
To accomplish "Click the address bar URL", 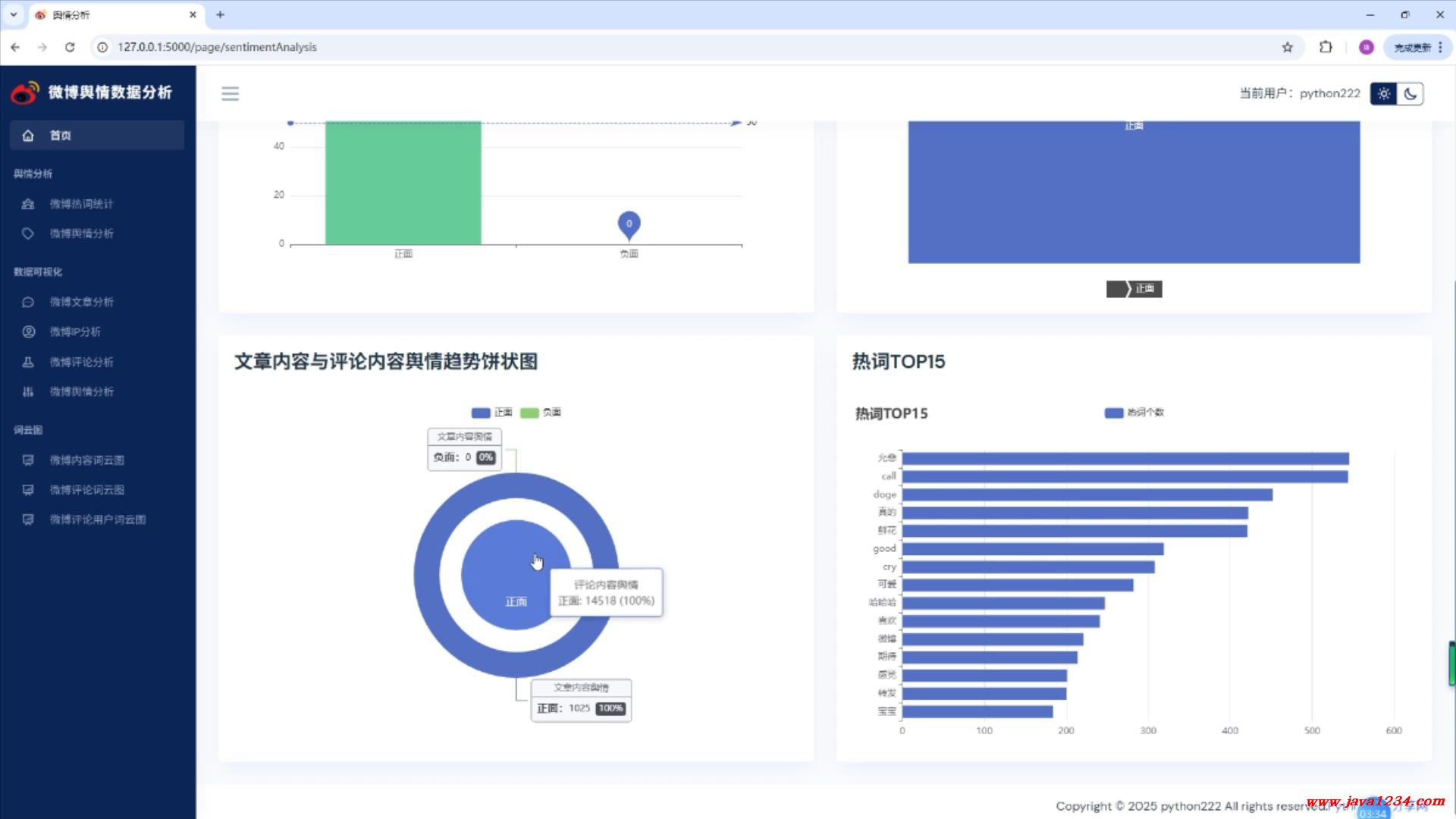I will [x=217, y=47].
